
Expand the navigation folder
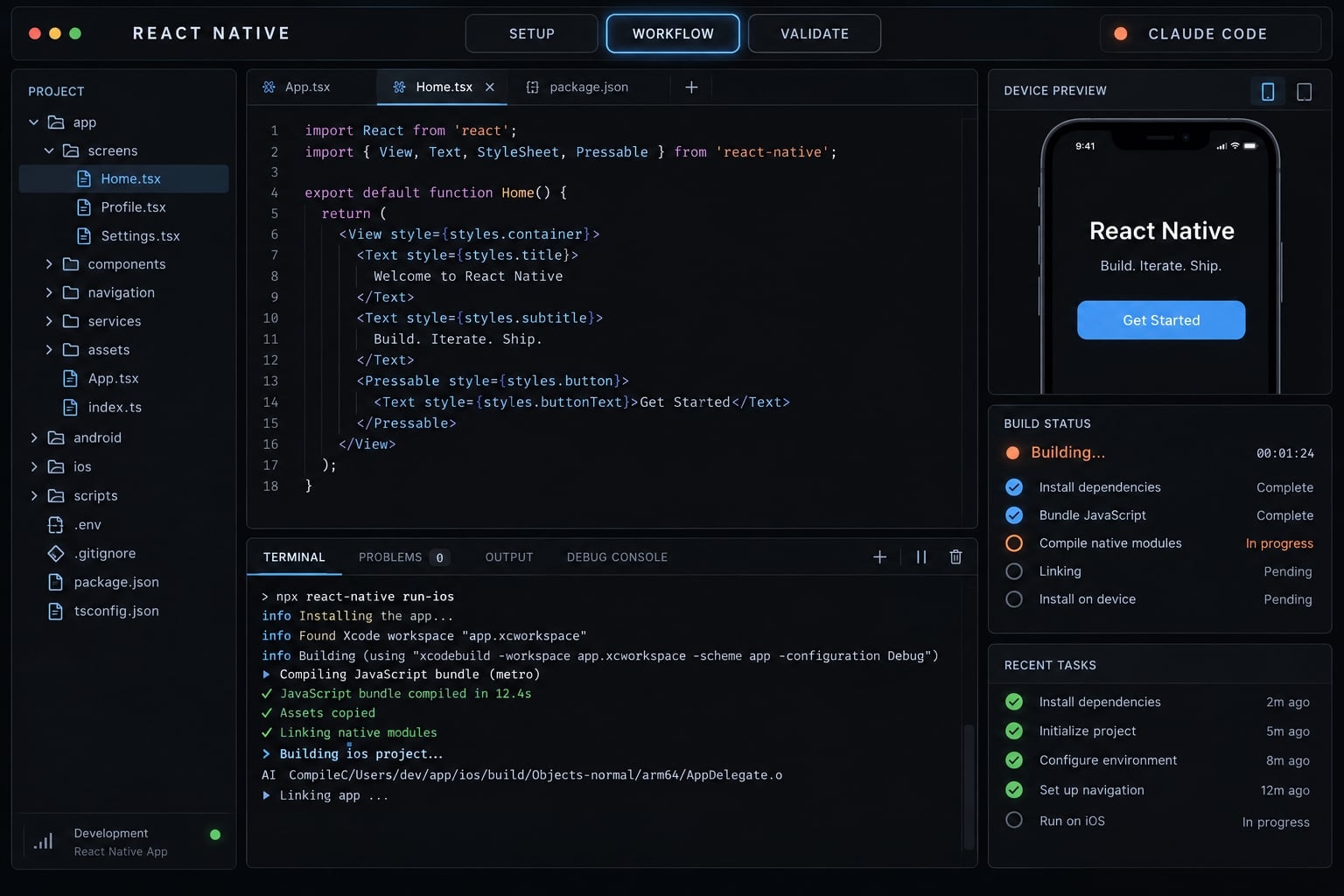(x=49, y=293)
